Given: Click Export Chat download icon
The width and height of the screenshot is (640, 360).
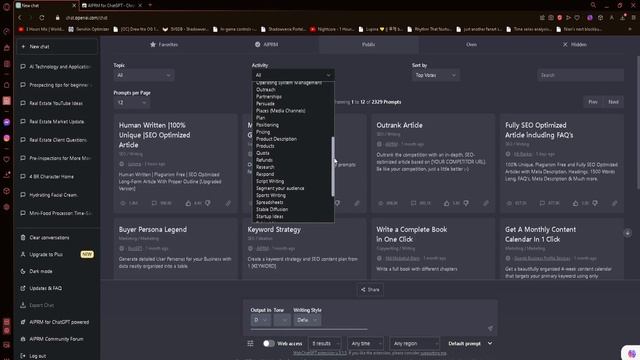Looking at the screenshot, I should (x=23, y=305).
